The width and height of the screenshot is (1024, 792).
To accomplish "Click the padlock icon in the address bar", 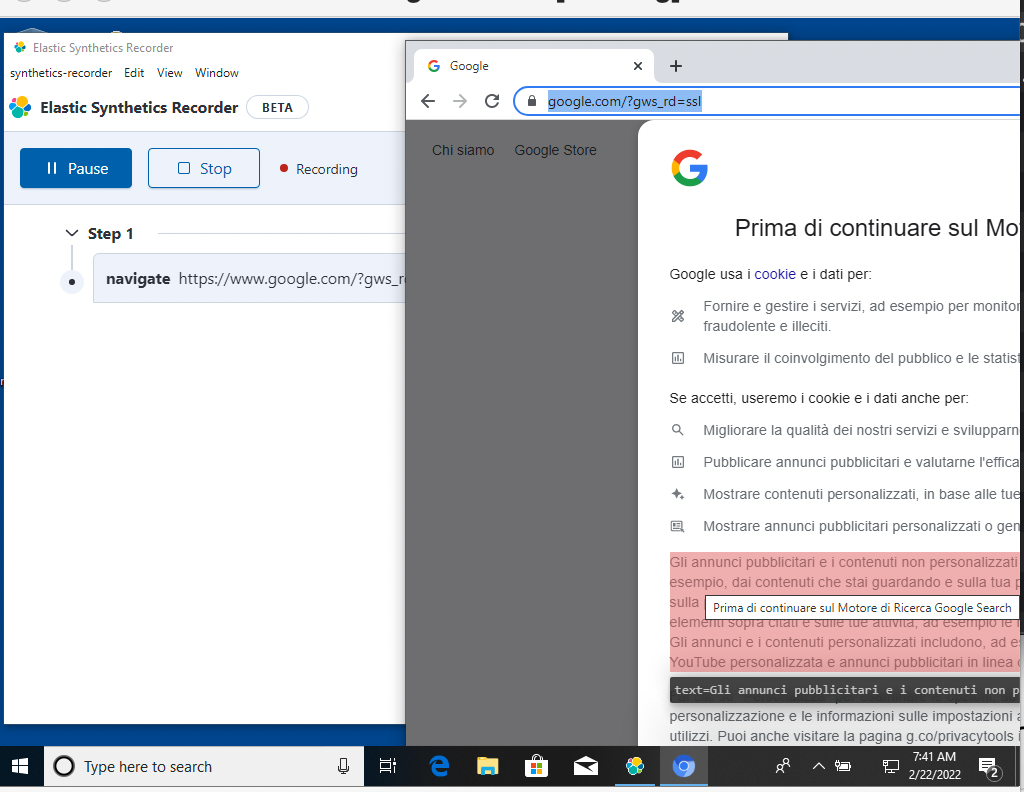I will click(x=531, y=100).
